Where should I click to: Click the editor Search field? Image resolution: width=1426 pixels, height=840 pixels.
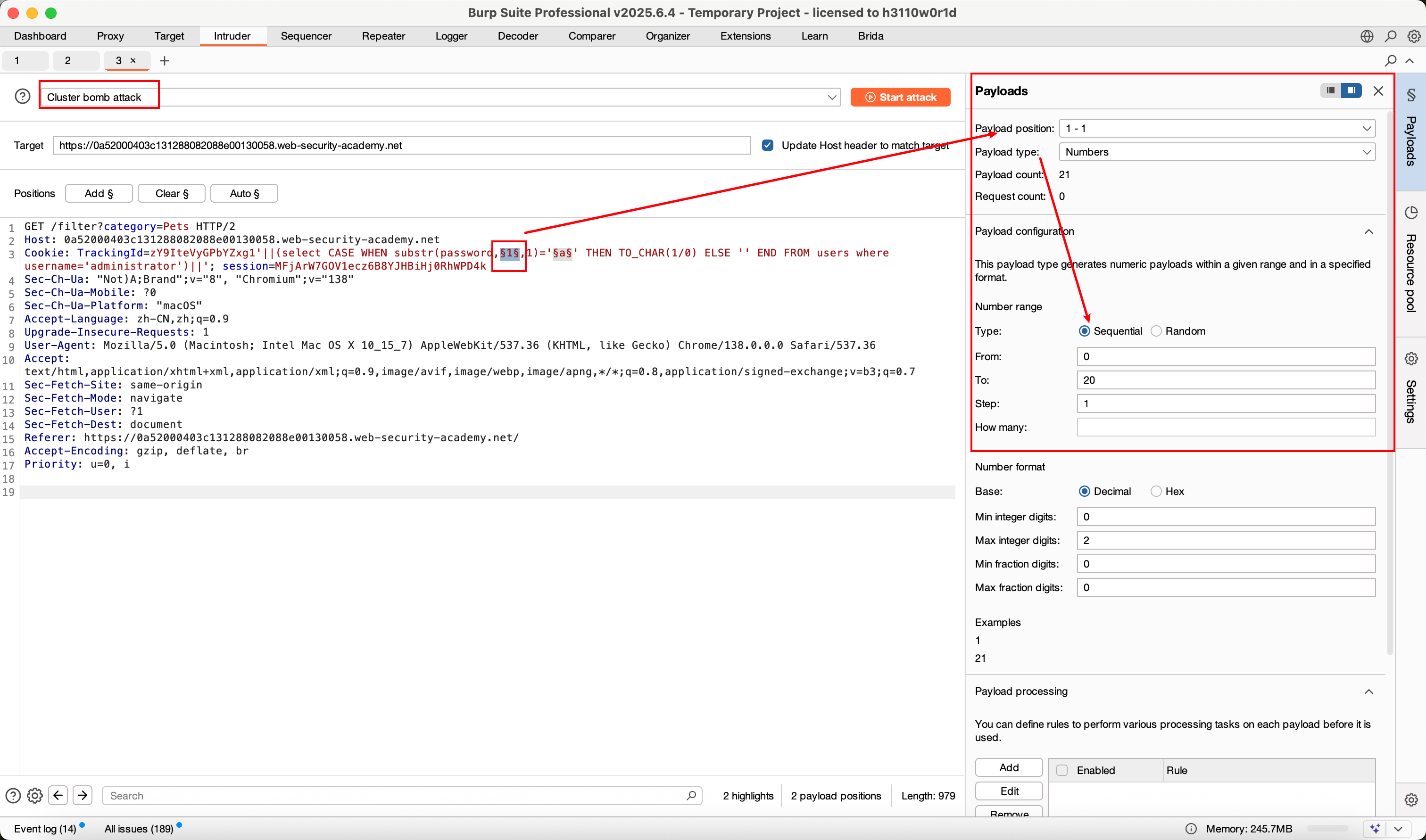[x=402, y=795]
